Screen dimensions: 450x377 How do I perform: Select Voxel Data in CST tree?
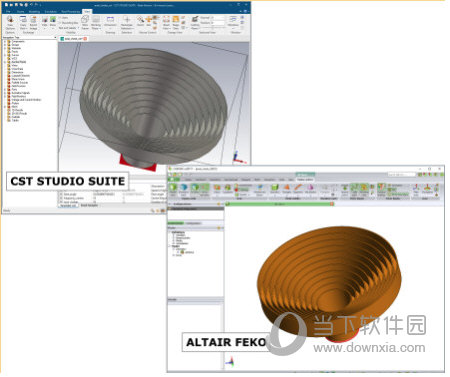(x=17, y=69)
